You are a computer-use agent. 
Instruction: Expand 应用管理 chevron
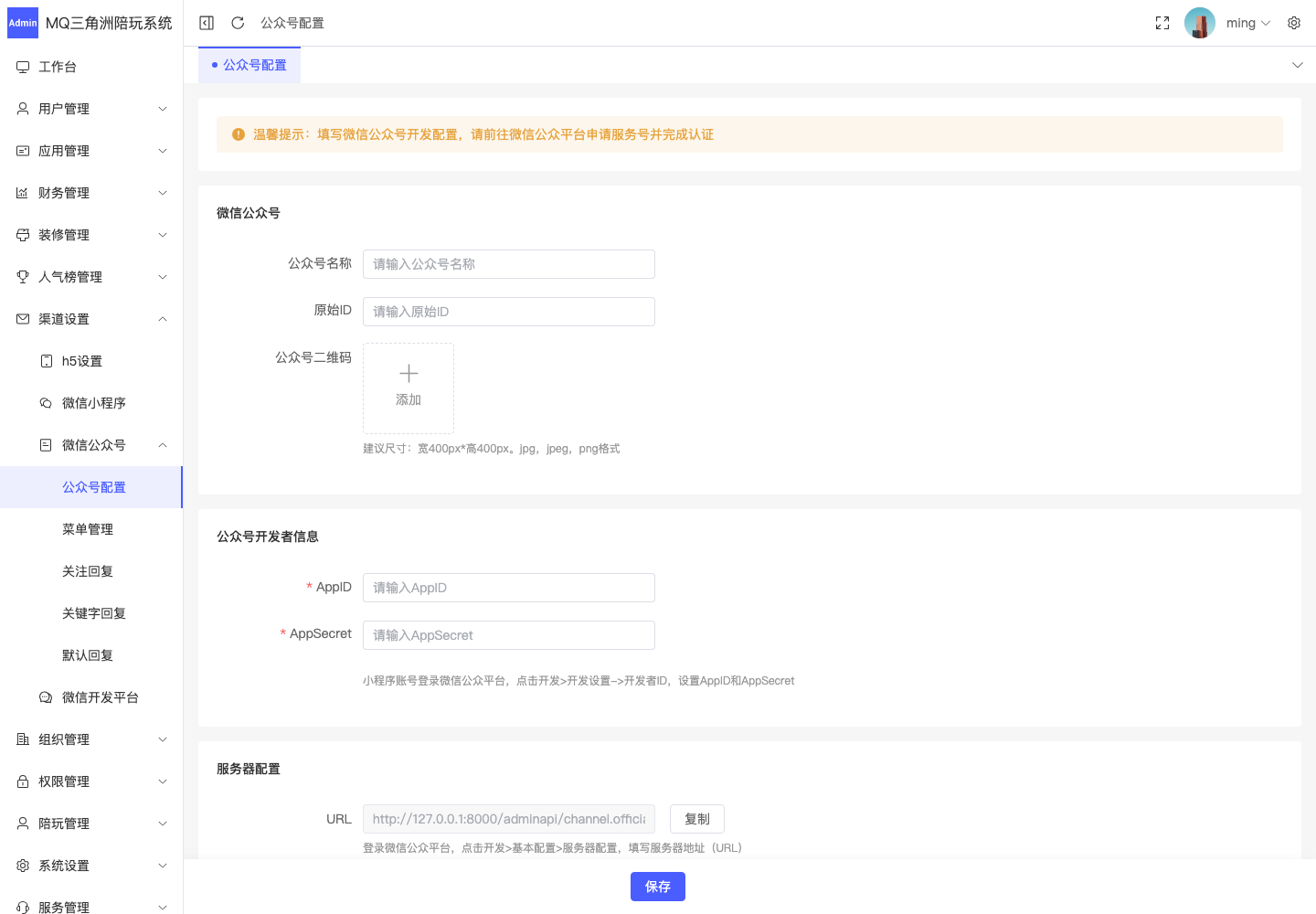coord(163,151)
